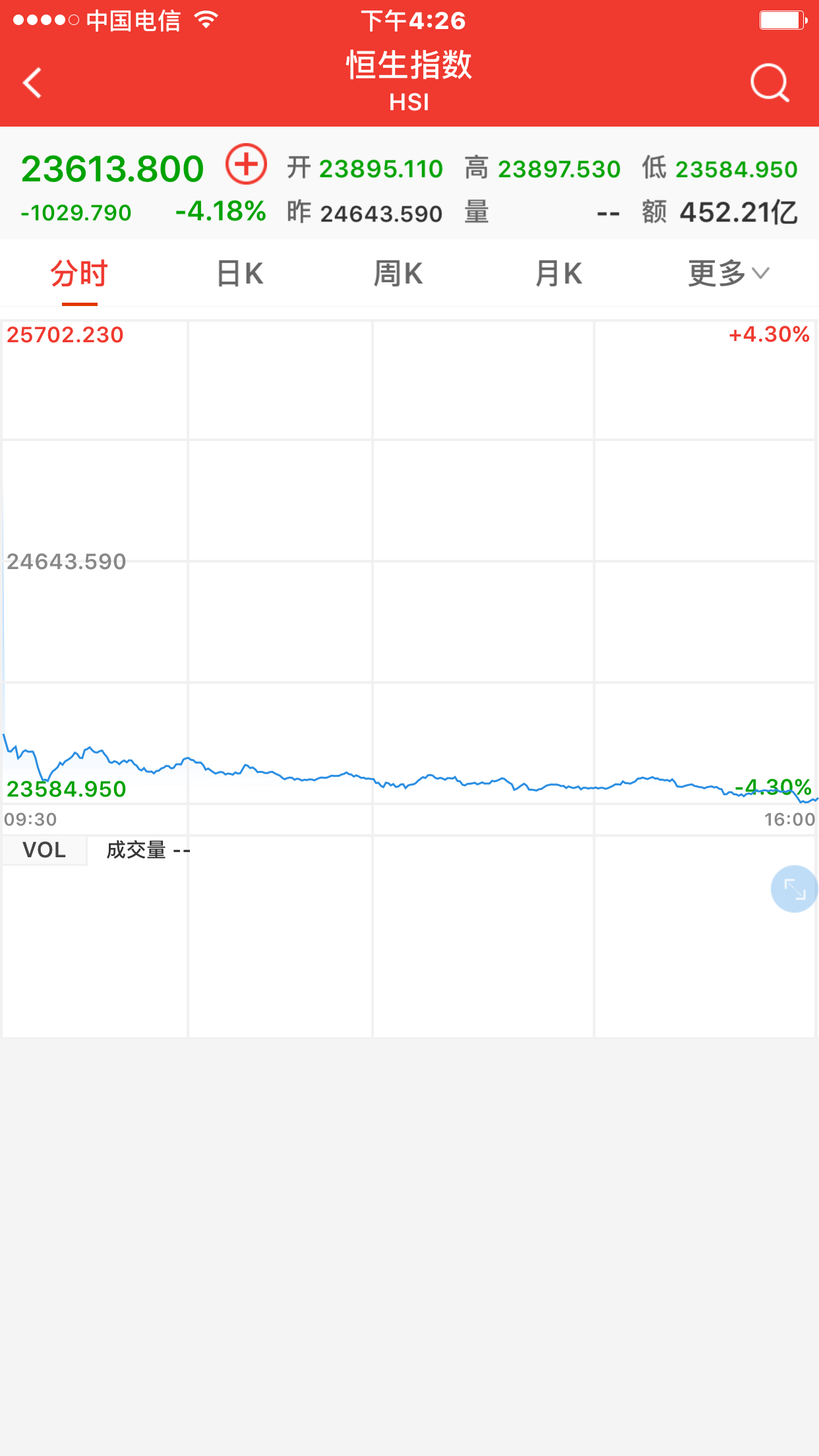Switch to the 月K tab
The image size is (819, 1456).
click(559, 274)
